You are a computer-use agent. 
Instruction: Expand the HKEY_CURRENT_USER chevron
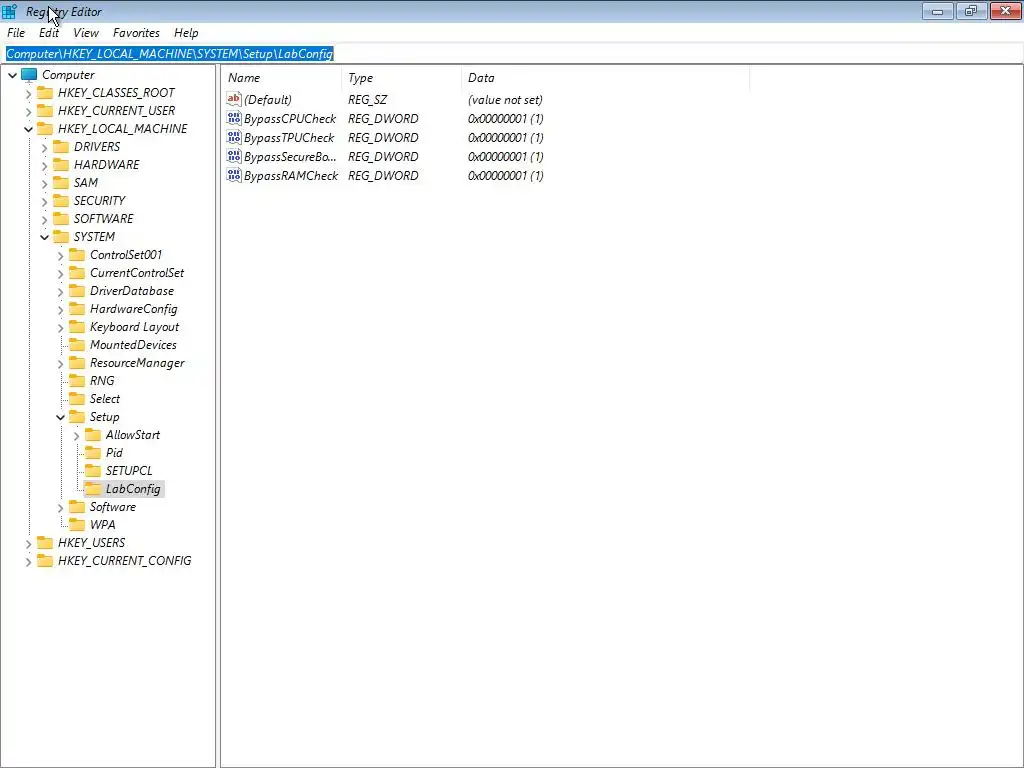[28, 111]
